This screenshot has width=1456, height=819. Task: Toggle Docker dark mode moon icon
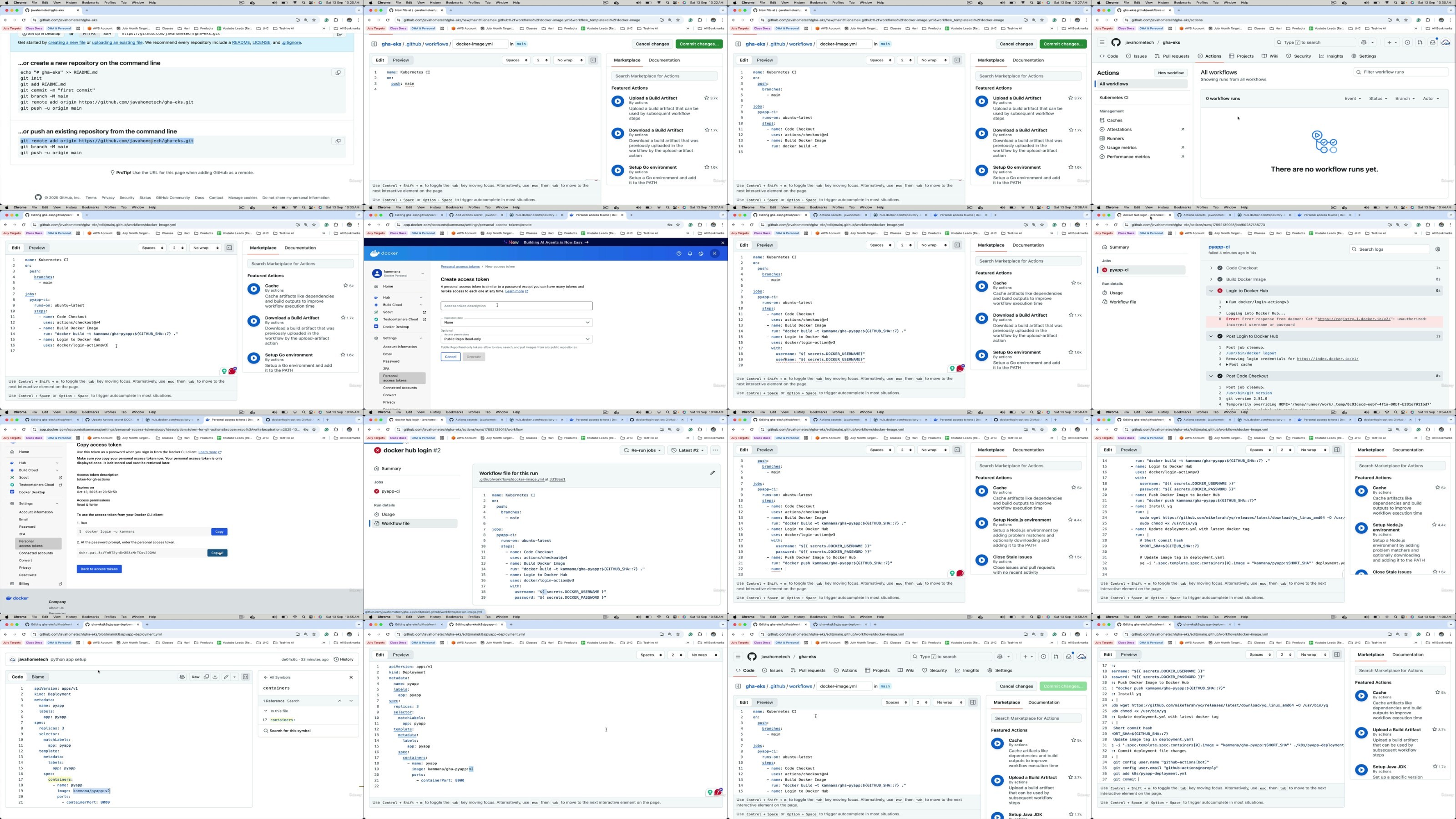(x=701, y=254)
